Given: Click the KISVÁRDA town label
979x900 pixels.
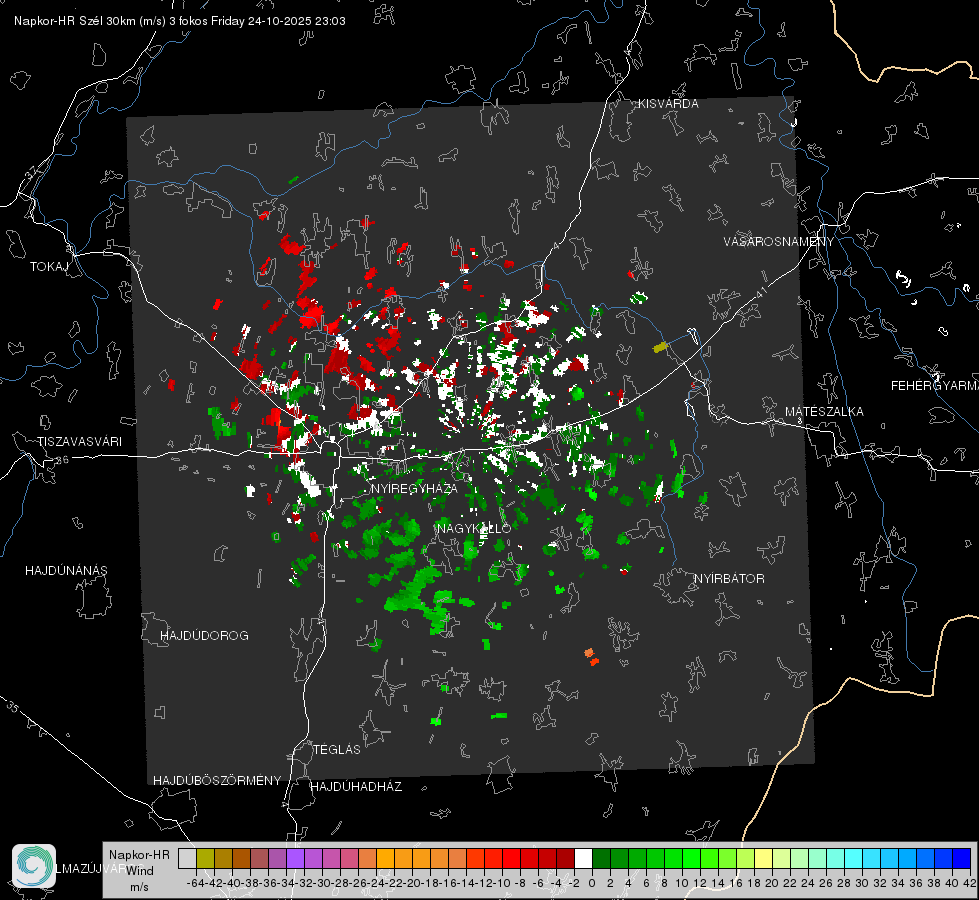Looking at the screenshot, I should tap(668, 104).
